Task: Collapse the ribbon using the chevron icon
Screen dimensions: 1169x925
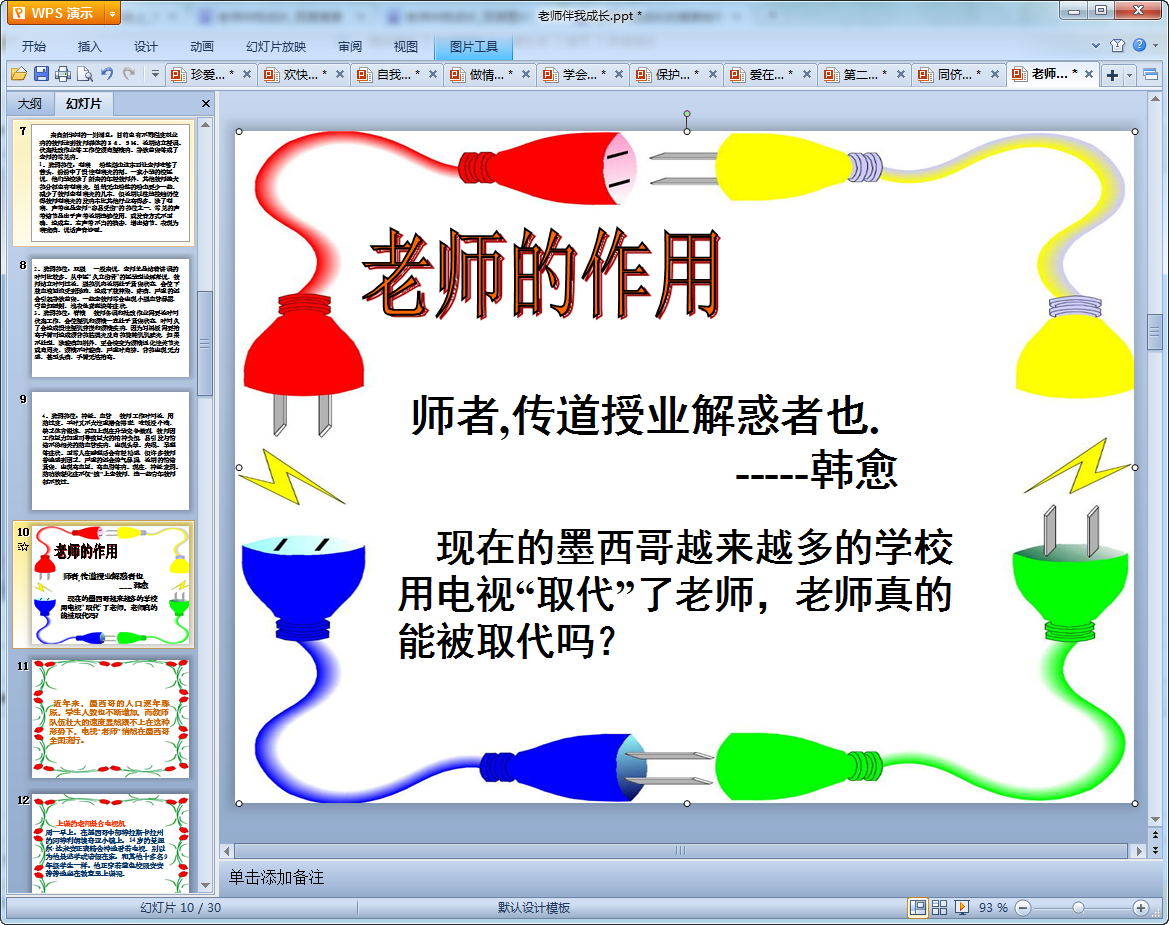Action: (x=1096, y=45)
